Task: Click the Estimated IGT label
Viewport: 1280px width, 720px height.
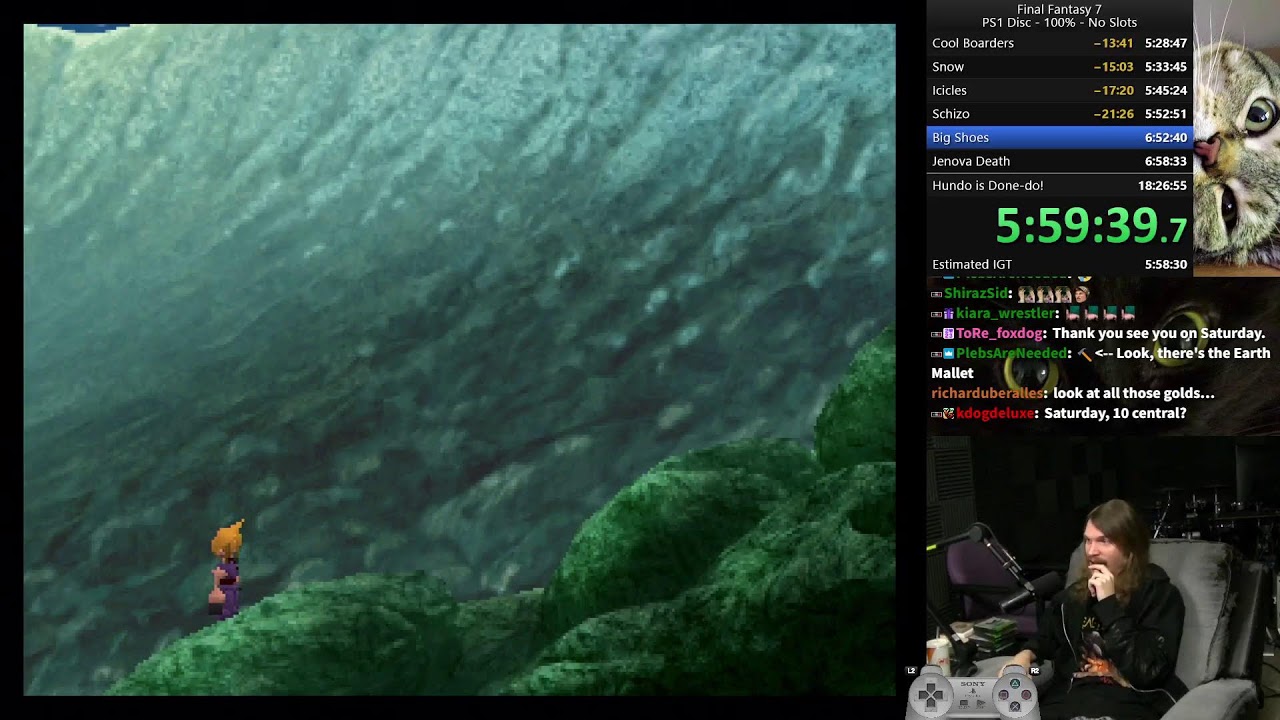Action: pos(972,264)
